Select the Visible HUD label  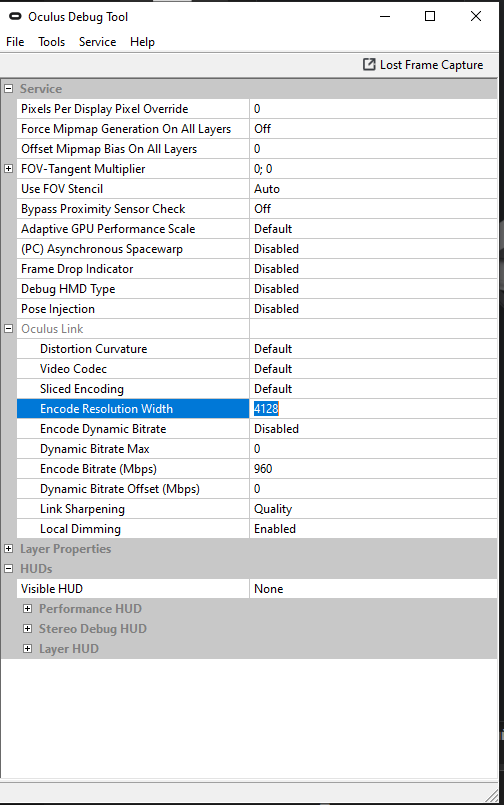(52, 589)
